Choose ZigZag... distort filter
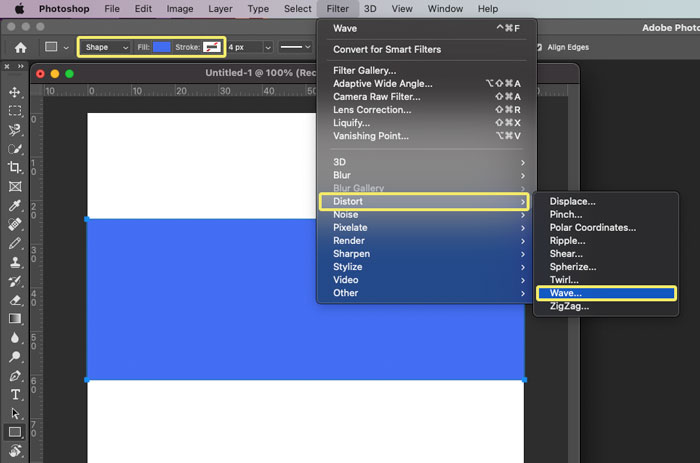The image size is (700, 463). coord(606,306)
